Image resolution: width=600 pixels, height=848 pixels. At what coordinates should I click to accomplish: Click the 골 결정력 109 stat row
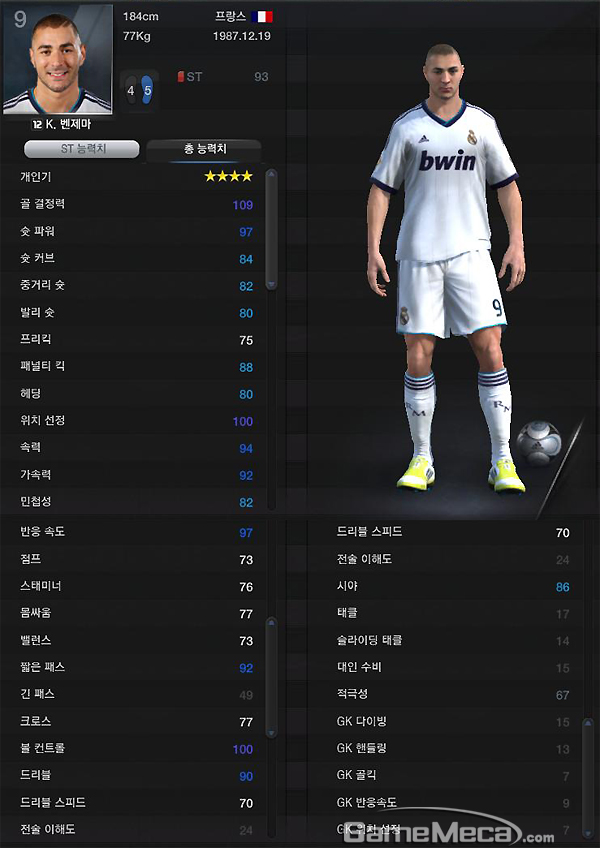pos(135,205)
